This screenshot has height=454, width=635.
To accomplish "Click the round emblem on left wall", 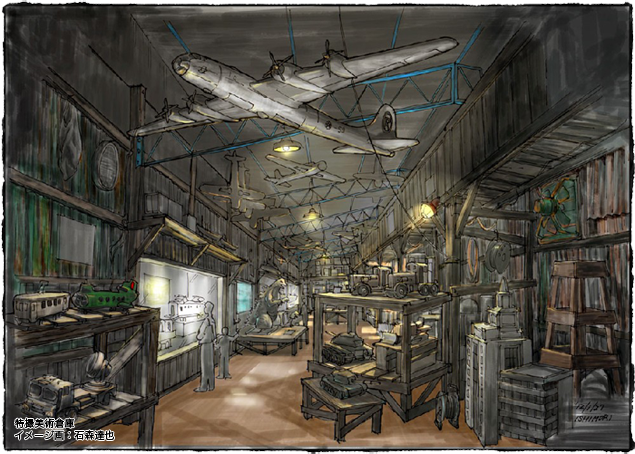I will pos(106,165).
